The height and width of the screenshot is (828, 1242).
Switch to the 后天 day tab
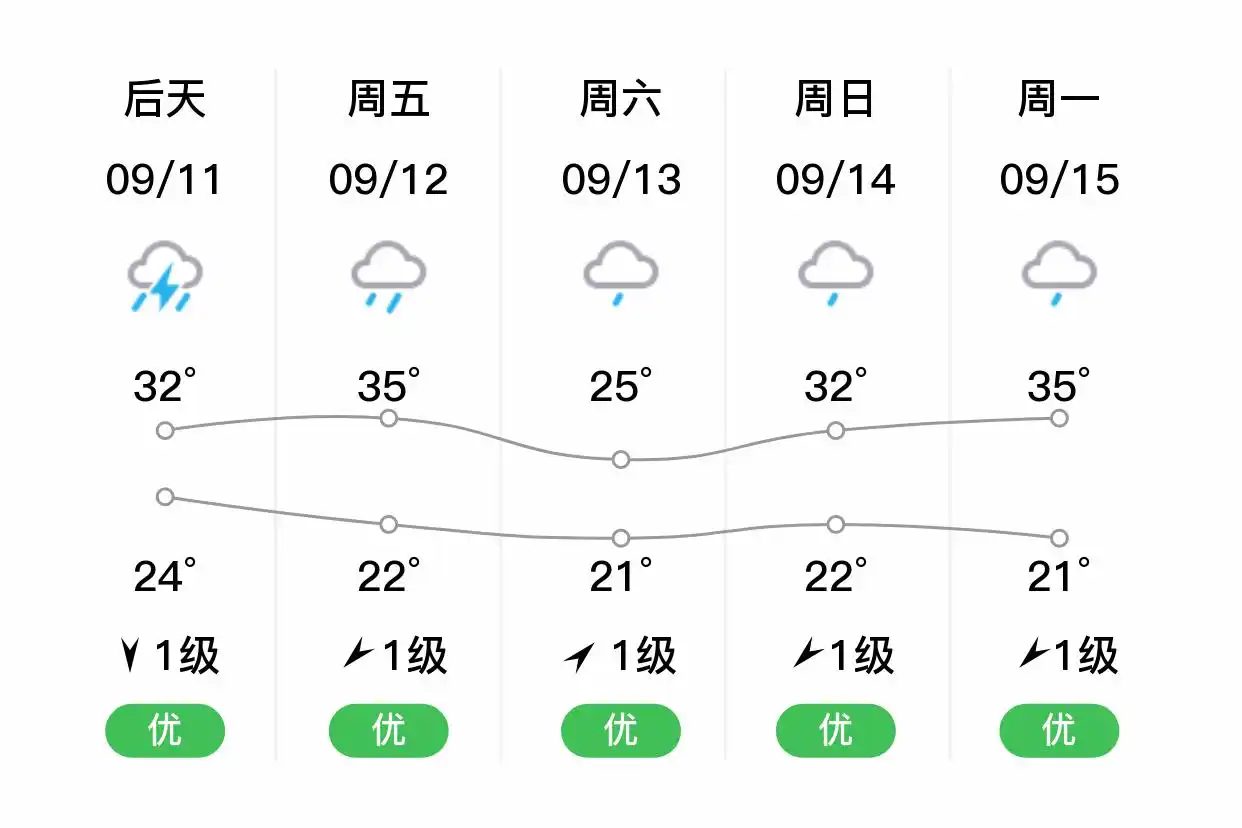click(164, 96)
